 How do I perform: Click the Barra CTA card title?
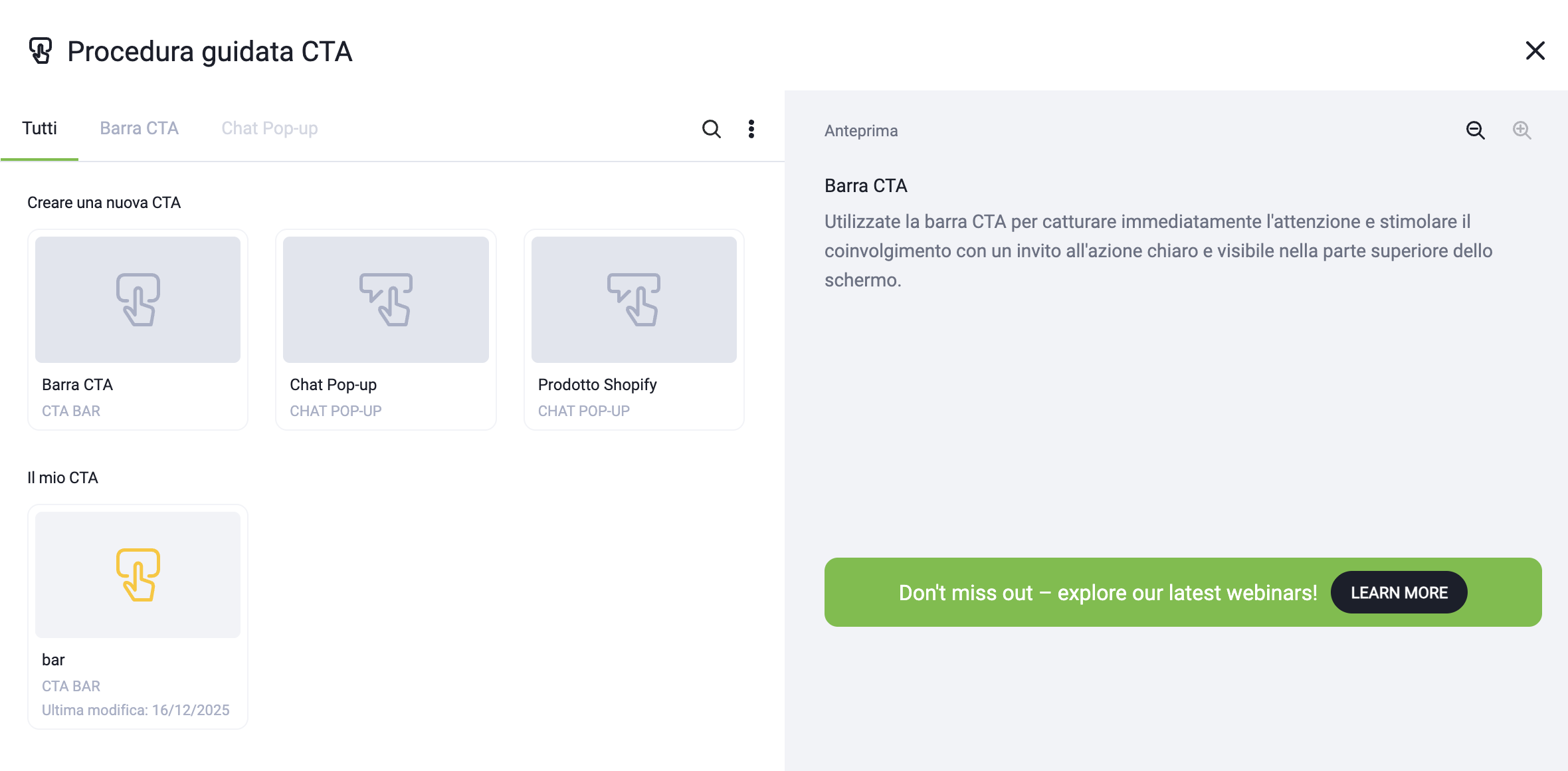tap(77, 385)
